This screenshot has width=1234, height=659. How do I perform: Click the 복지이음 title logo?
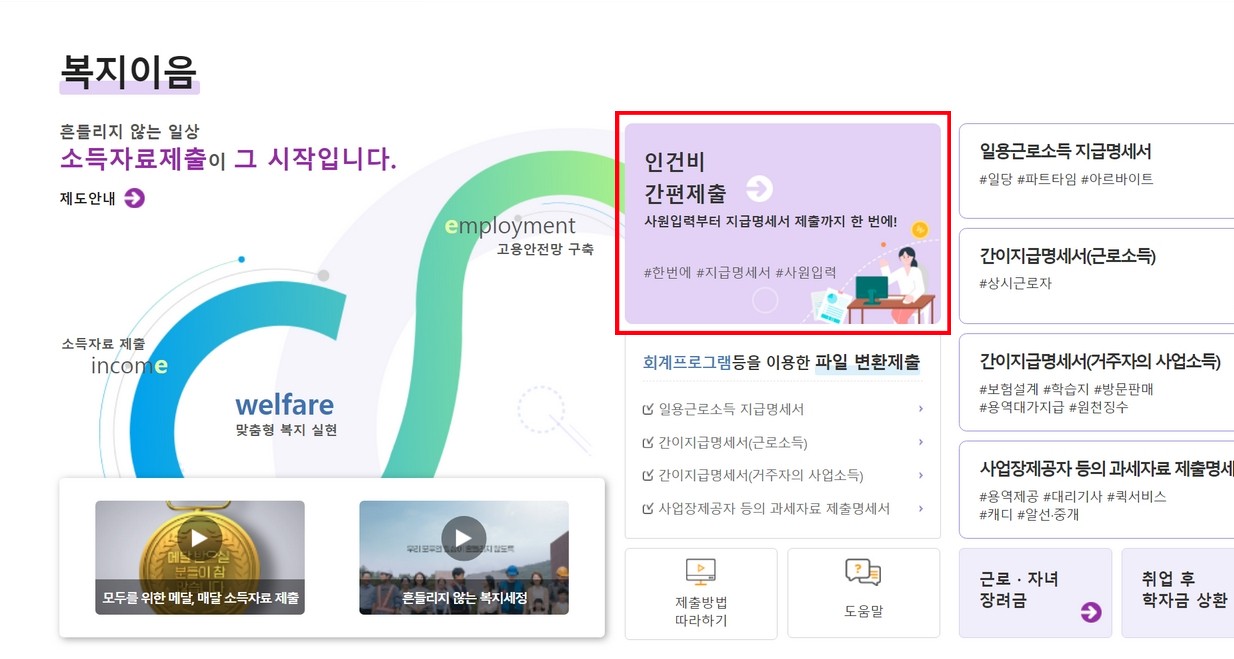point(128,71)
